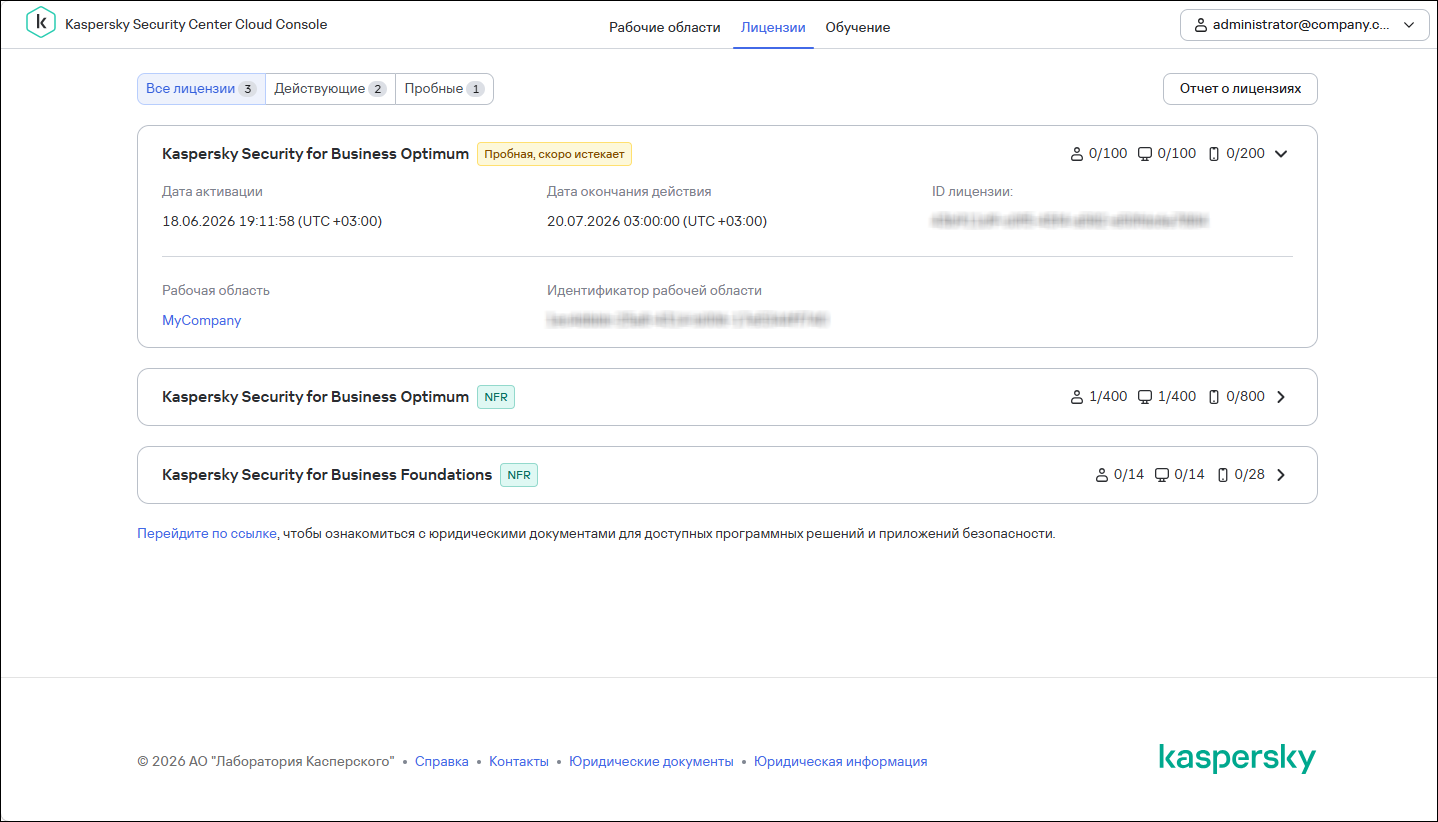
Task: Click users icon showing 0/14 in Foundations
Action: pyautogui.click(x=1102, y=475)
